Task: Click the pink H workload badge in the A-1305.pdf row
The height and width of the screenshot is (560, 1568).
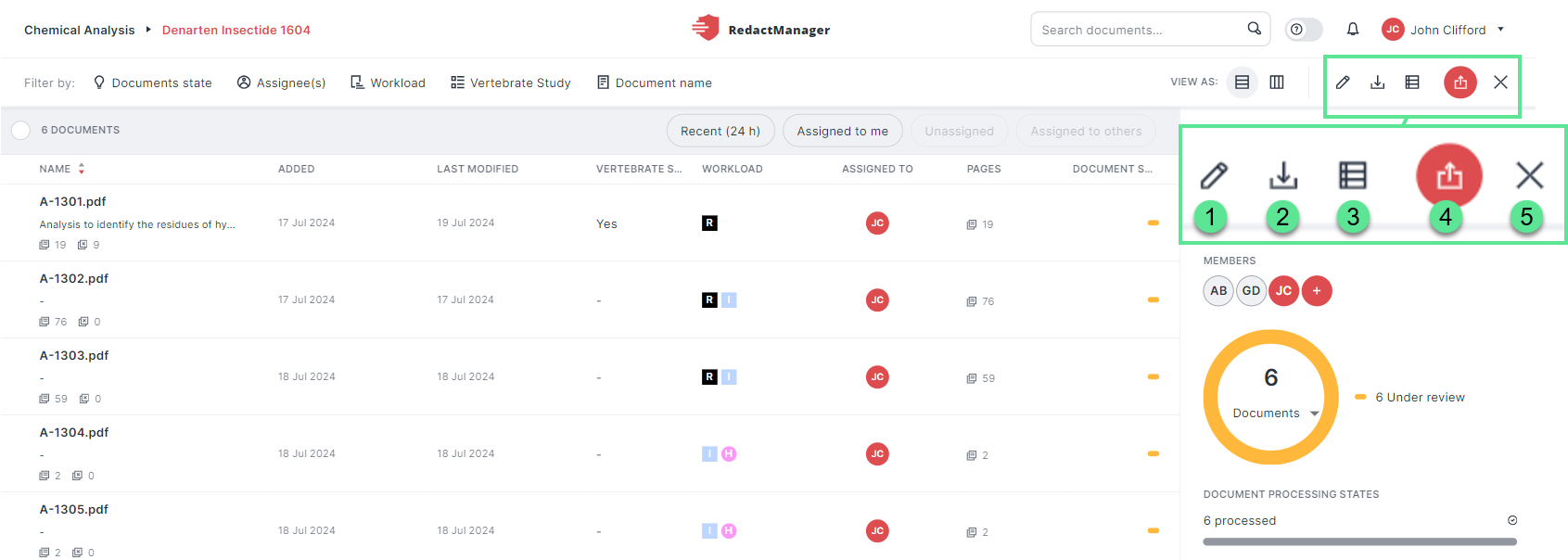Action: [x=729, y=531]
